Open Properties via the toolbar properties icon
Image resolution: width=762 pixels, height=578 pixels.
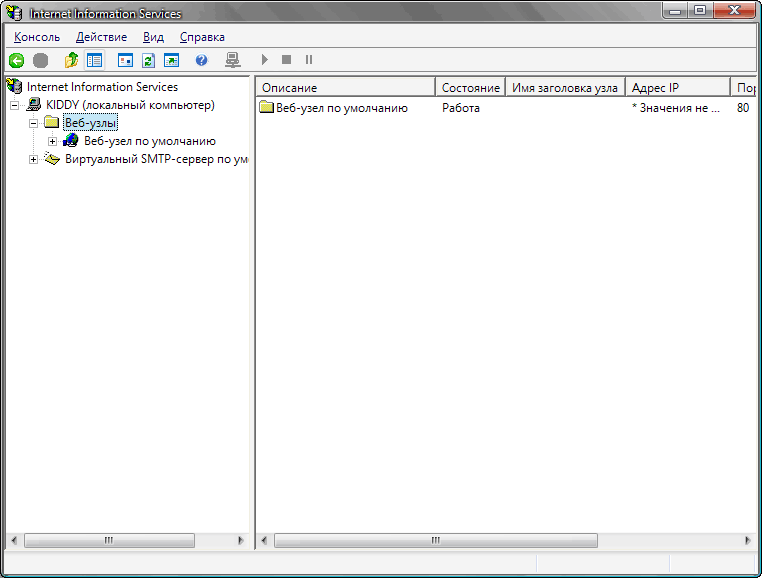(125, 60)
